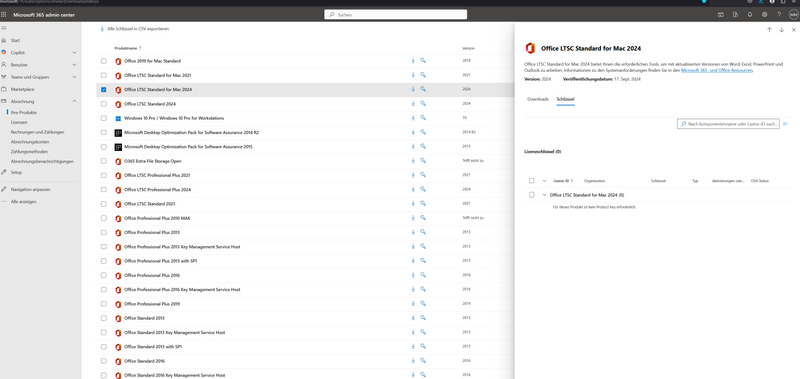Click the notifications bell icon

tap(749, 15)
